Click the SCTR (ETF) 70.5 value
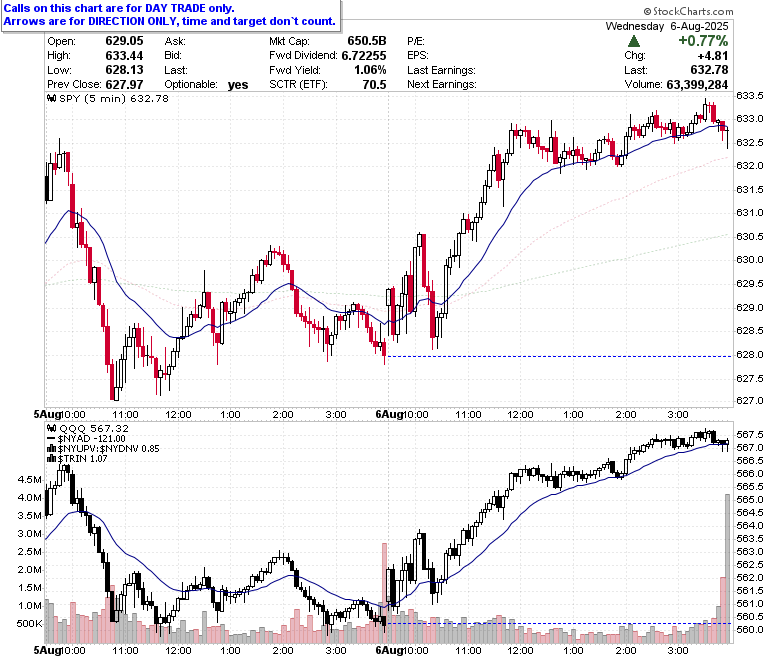This screenshot has height=659, width=780. [374, 85]
